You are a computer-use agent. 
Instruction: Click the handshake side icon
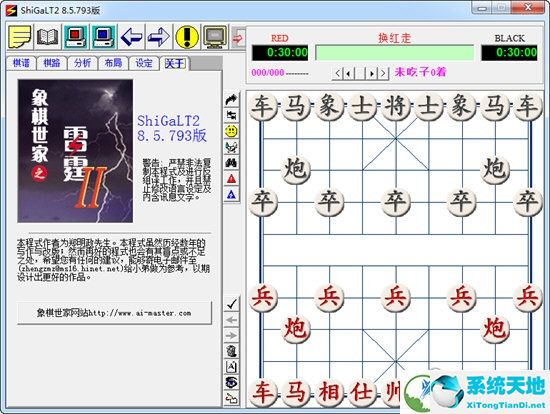pyautogui.click(x=232, y=147)
